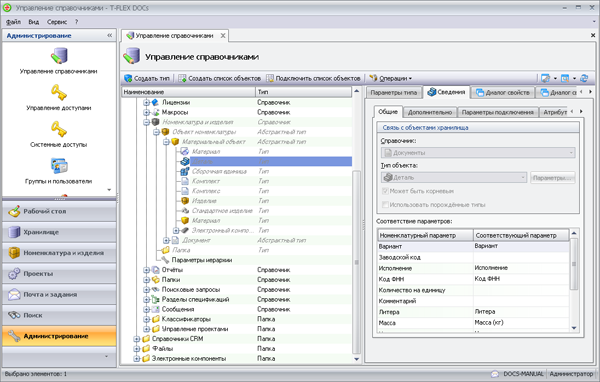Open the Справочник dropdown showing Документы
The width and height of the screenshot is (600, 382).
[478, 153]
